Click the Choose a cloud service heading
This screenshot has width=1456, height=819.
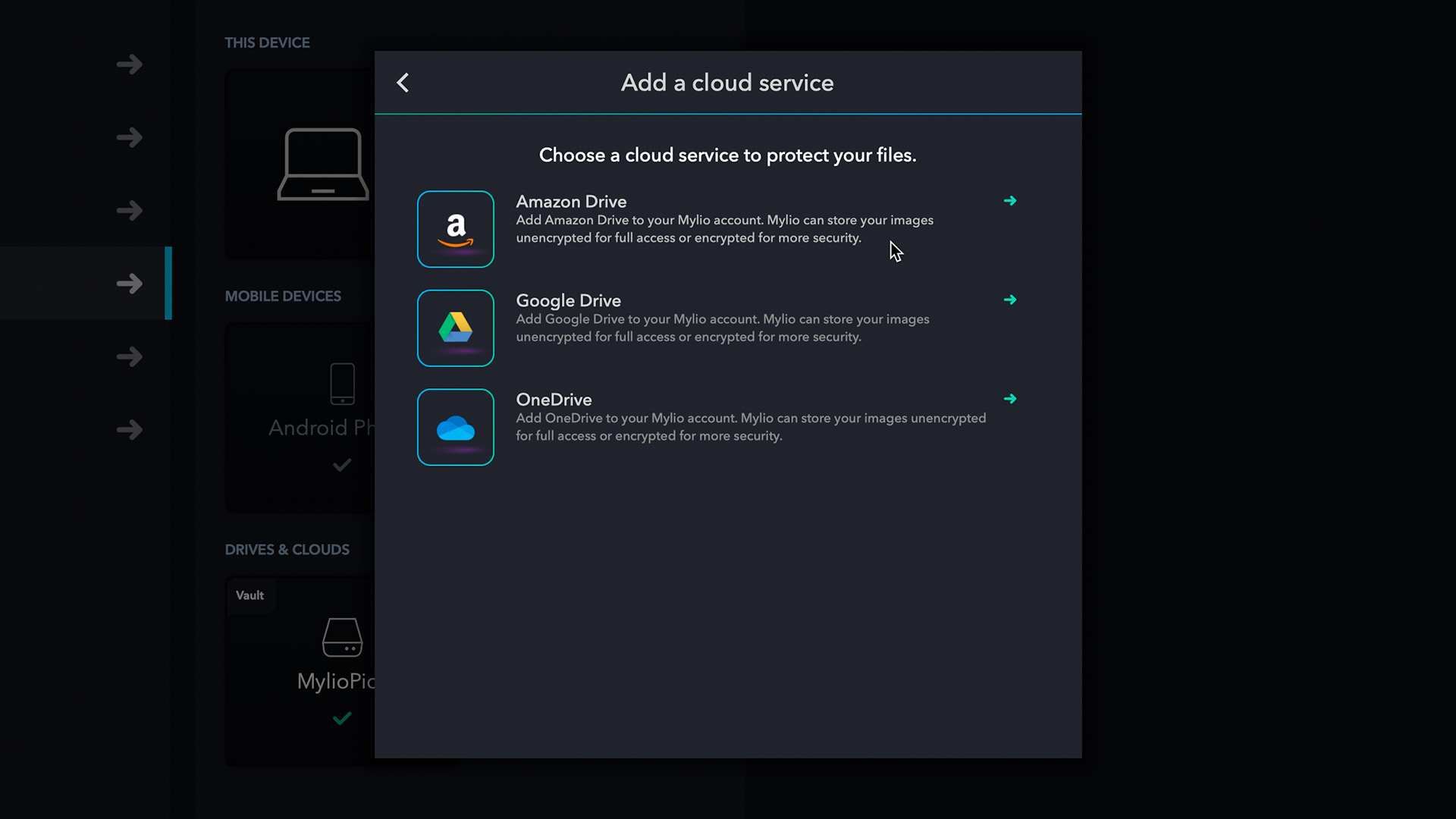click(727, 155)
